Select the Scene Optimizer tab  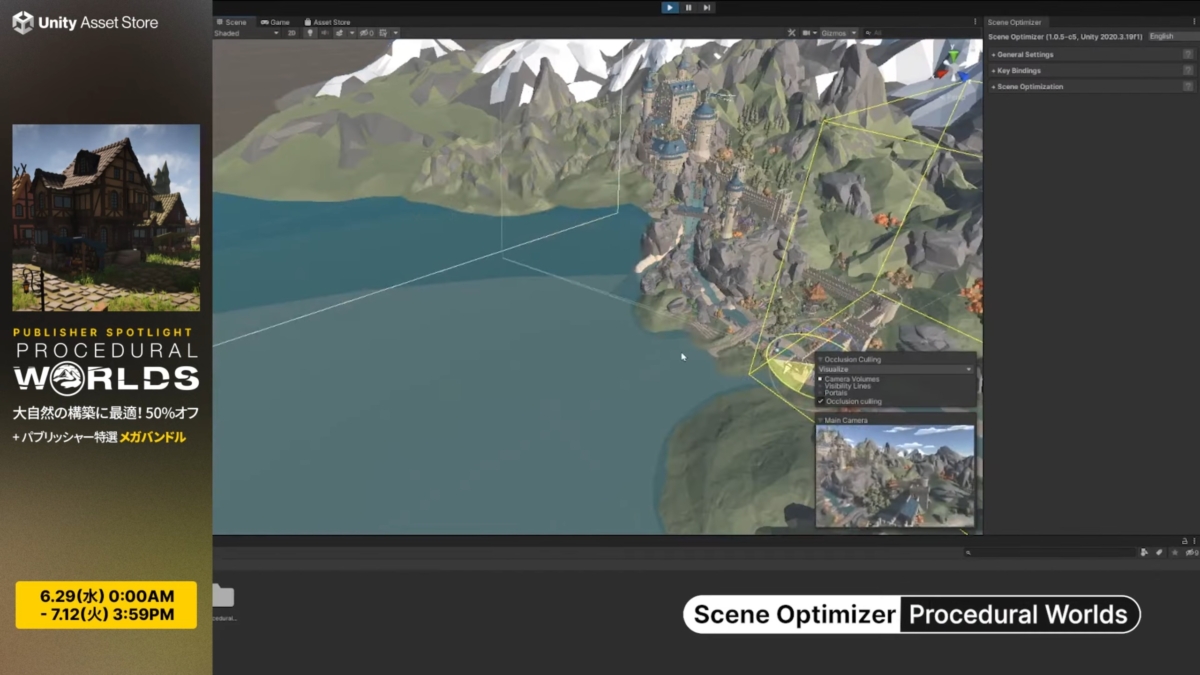[x=1014, y=22]
